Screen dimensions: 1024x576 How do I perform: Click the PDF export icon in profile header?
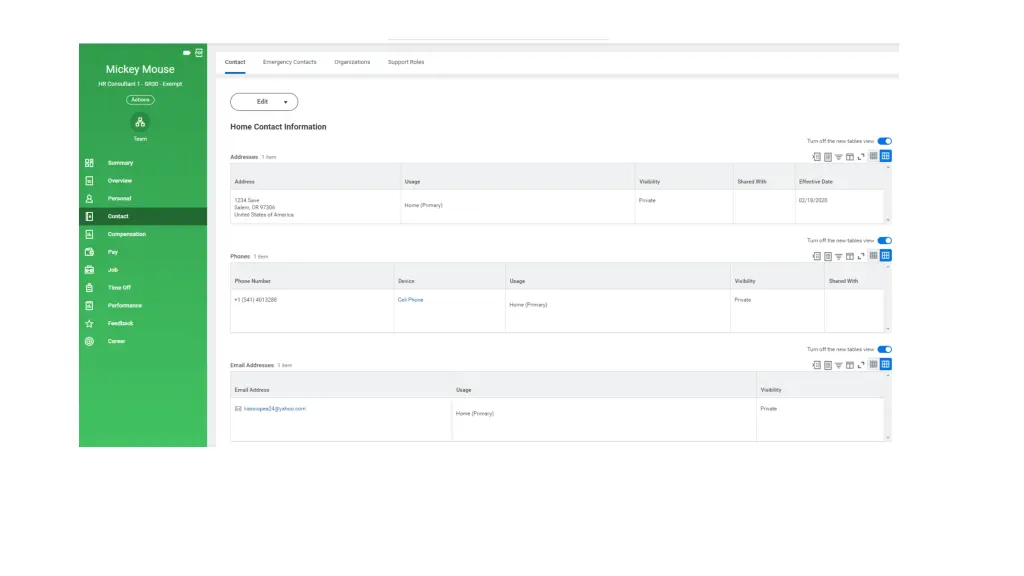[x=199, y=52]
